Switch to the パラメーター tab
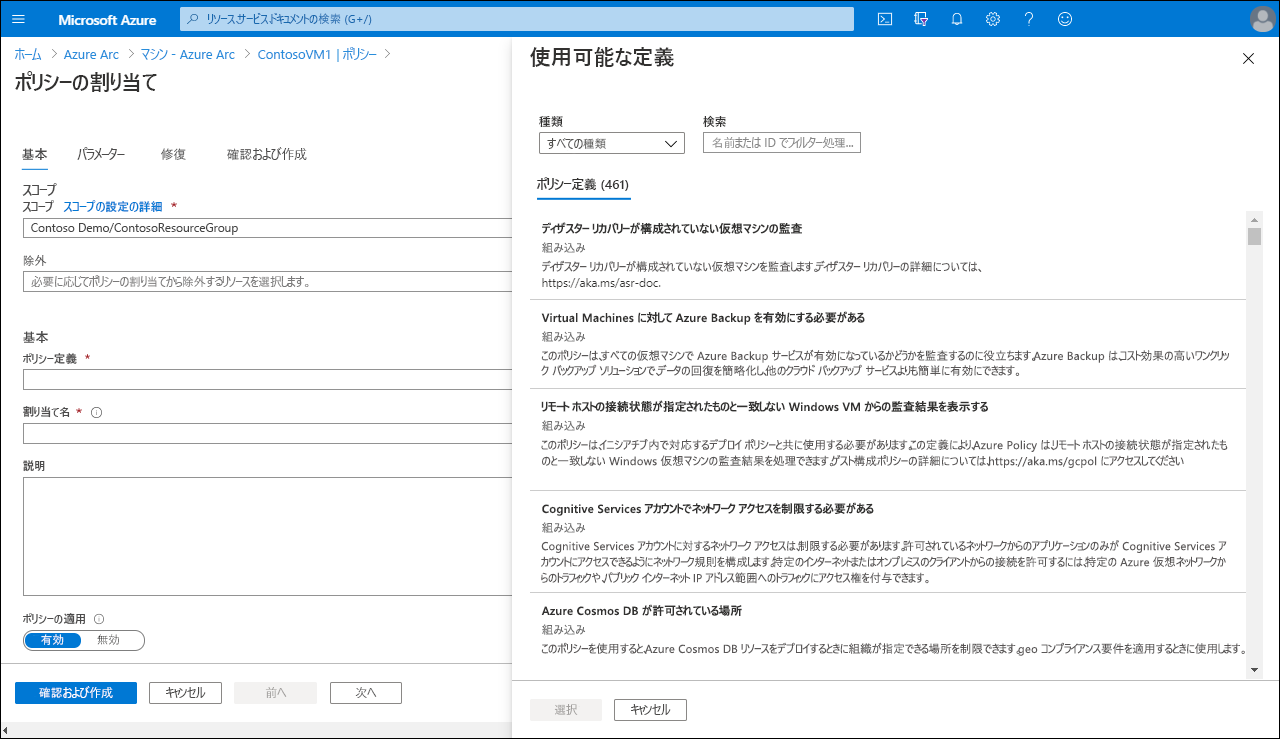 [101, 154]
